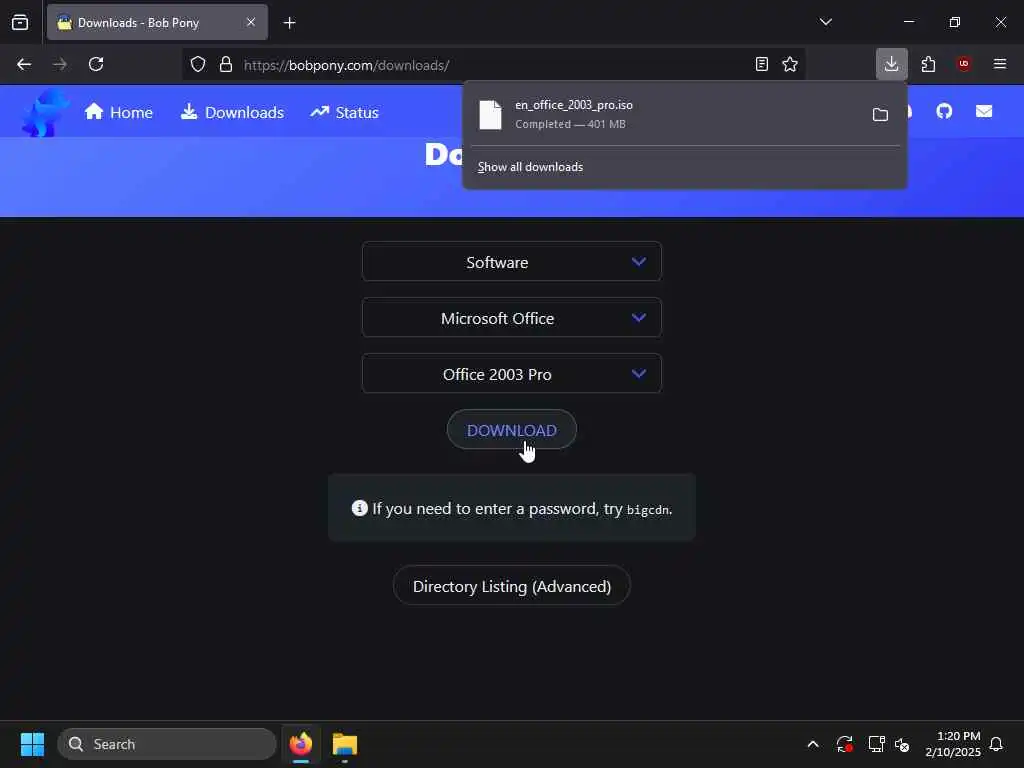Go to Home in site navigation
Image resolution: width=1024 pixels, height=768 pixels.
click(119, 112)
